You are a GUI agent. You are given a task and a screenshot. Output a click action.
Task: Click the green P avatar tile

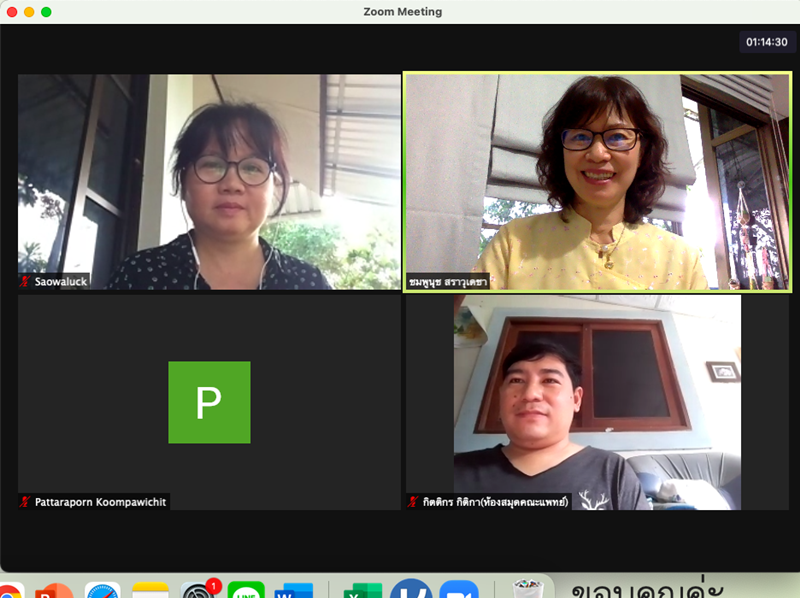[x=209, y=402]
